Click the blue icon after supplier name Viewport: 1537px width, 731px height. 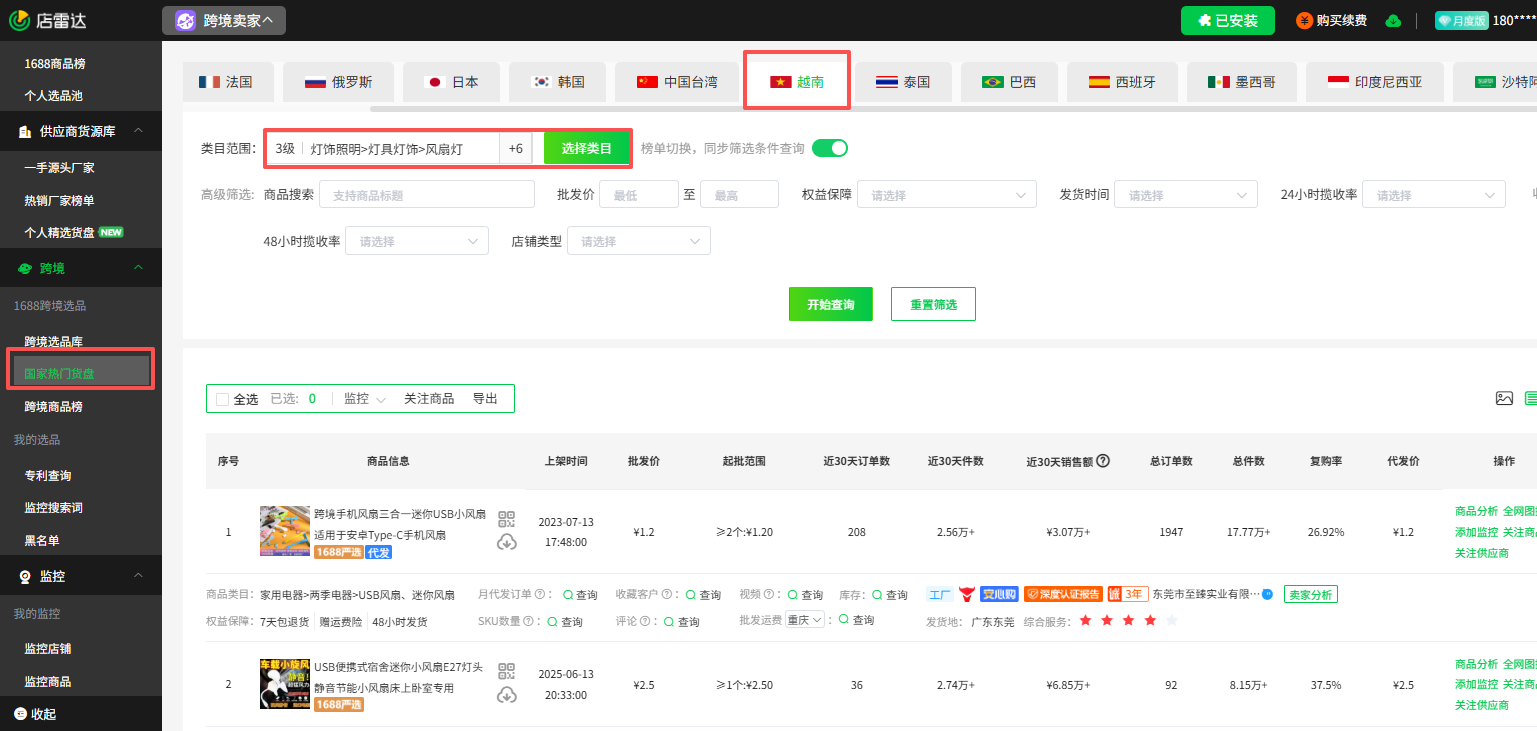tap(1267, 594)
